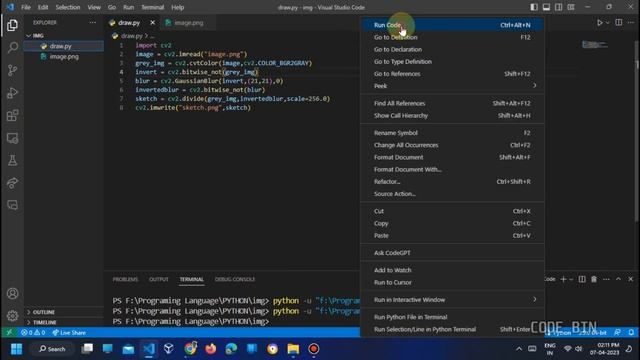640x360 pixels.
Task: Split the terminal panel
Action: (582, 279)
